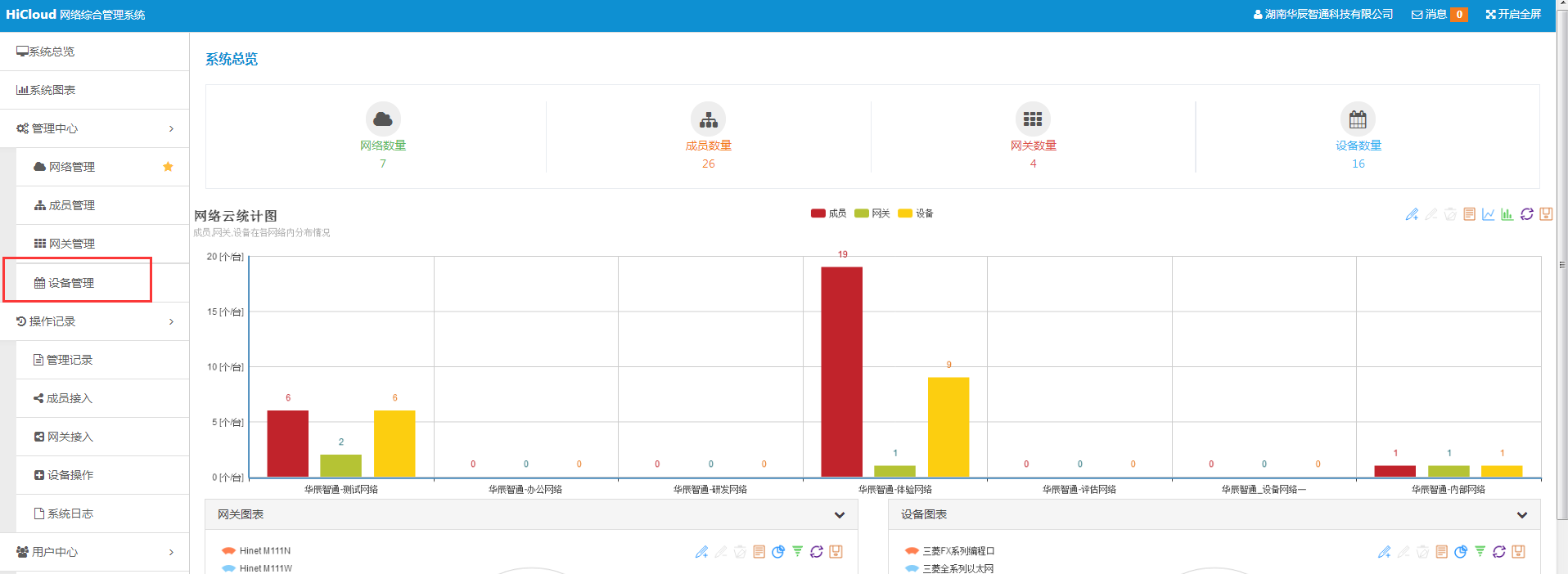Open data view in 网络云统计图 toolbar
1568x574 pixels.
click(1469, 214)
